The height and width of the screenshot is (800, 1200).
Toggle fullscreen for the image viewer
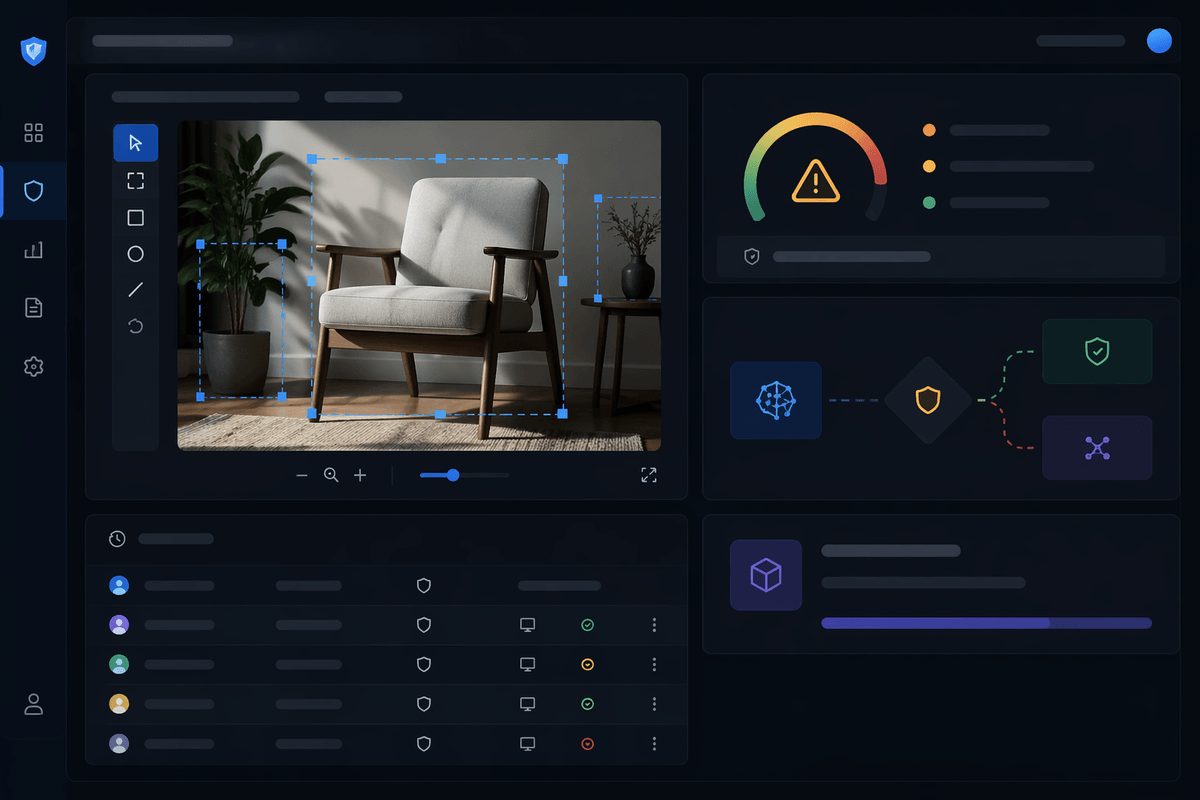(x=649, y=475)
